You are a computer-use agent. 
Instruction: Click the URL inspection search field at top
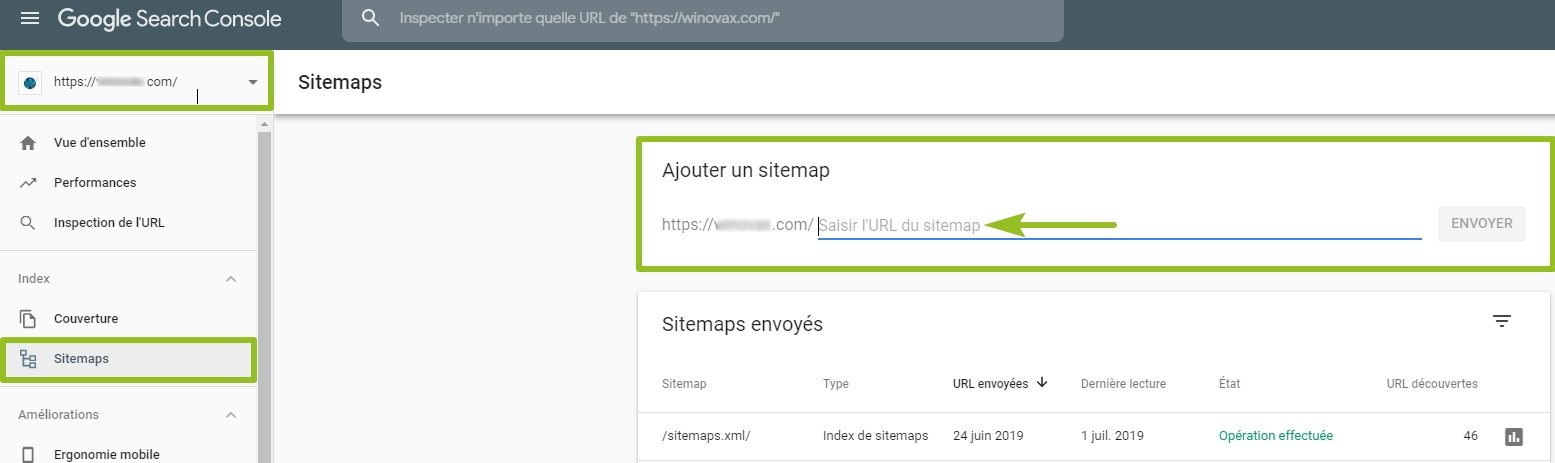pyautogui.click(x=702, y=20)
